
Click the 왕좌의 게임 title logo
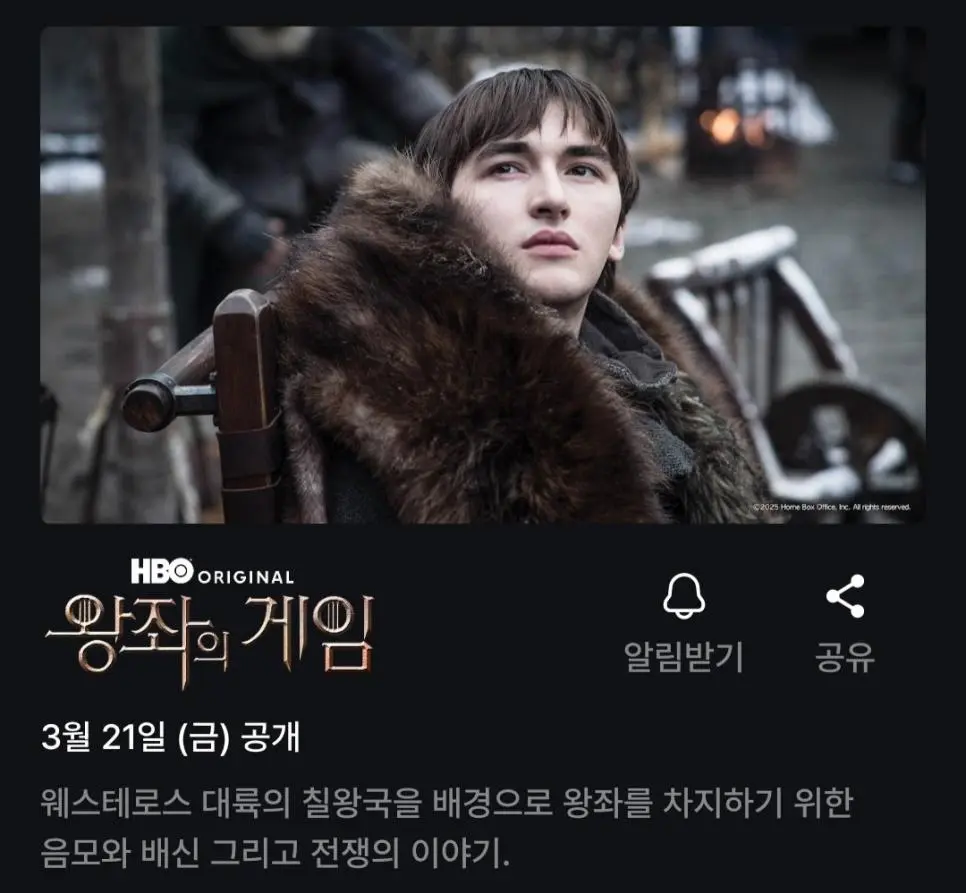tap(210, 640)
